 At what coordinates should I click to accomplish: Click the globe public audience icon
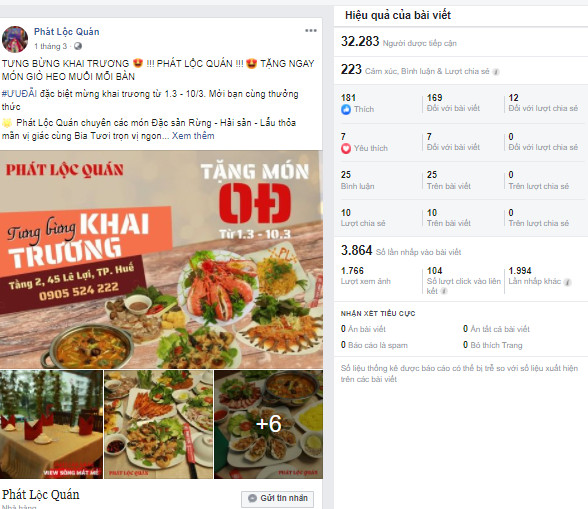click(78, 46)
